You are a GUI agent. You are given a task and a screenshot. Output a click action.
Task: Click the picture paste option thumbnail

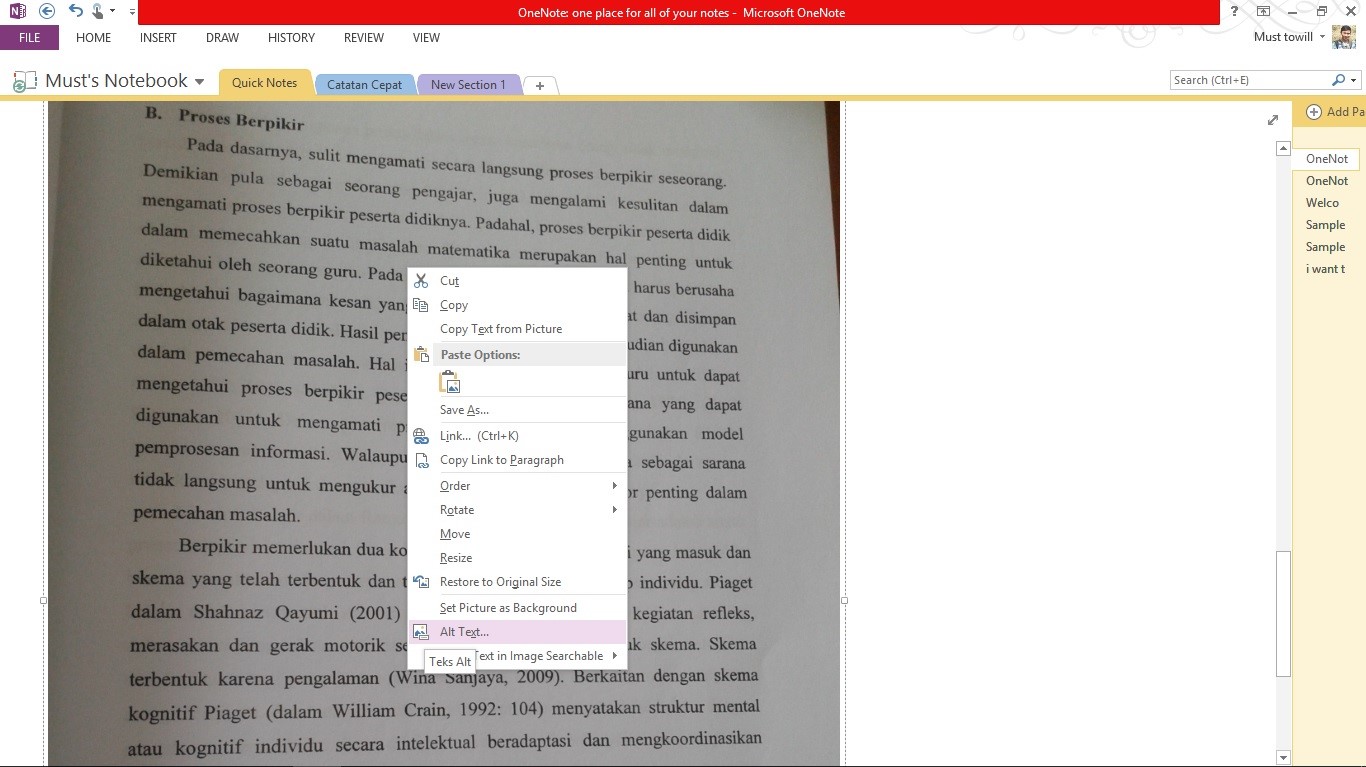click(449, 381)
